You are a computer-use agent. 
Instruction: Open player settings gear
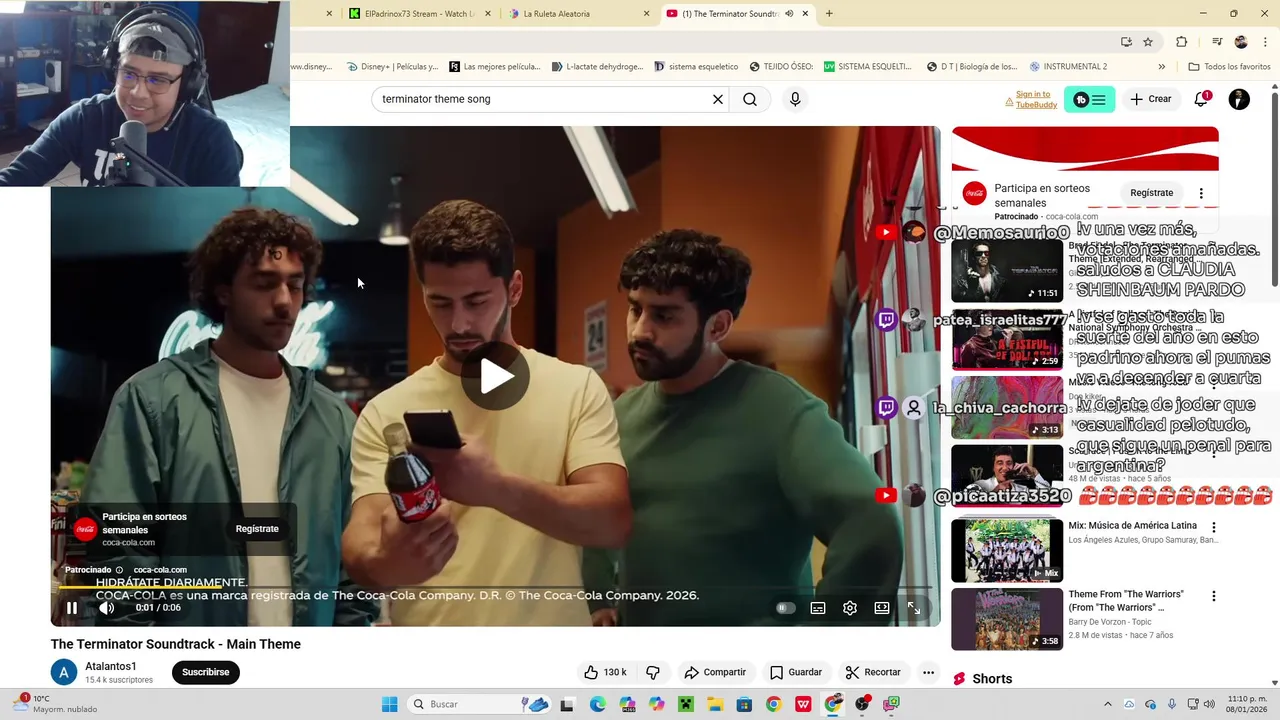point(850,608)
